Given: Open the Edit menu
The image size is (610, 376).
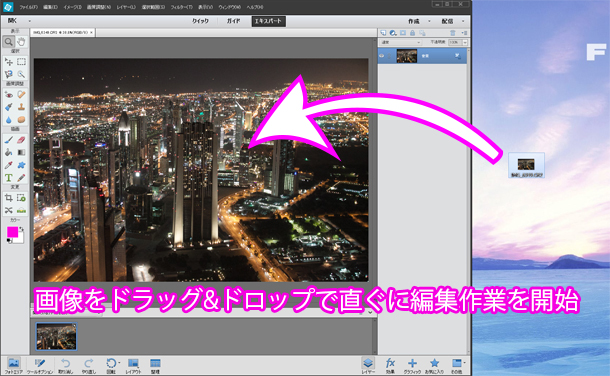Looking at the screenshot, I should pos(50,7).
